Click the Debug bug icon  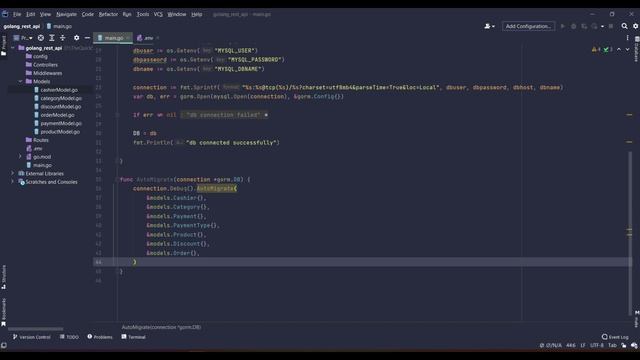573,26
